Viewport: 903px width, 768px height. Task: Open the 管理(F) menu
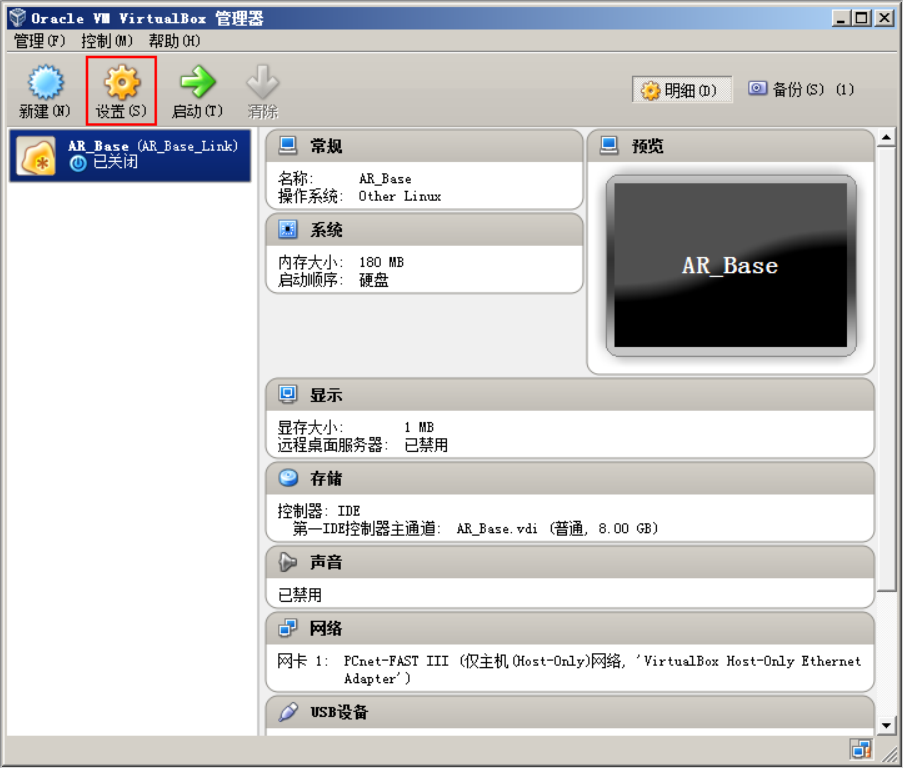coord(39,41)
